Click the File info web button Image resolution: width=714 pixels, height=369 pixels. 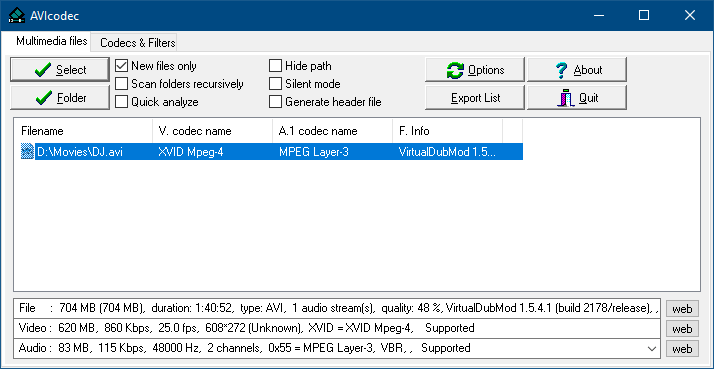682,309
